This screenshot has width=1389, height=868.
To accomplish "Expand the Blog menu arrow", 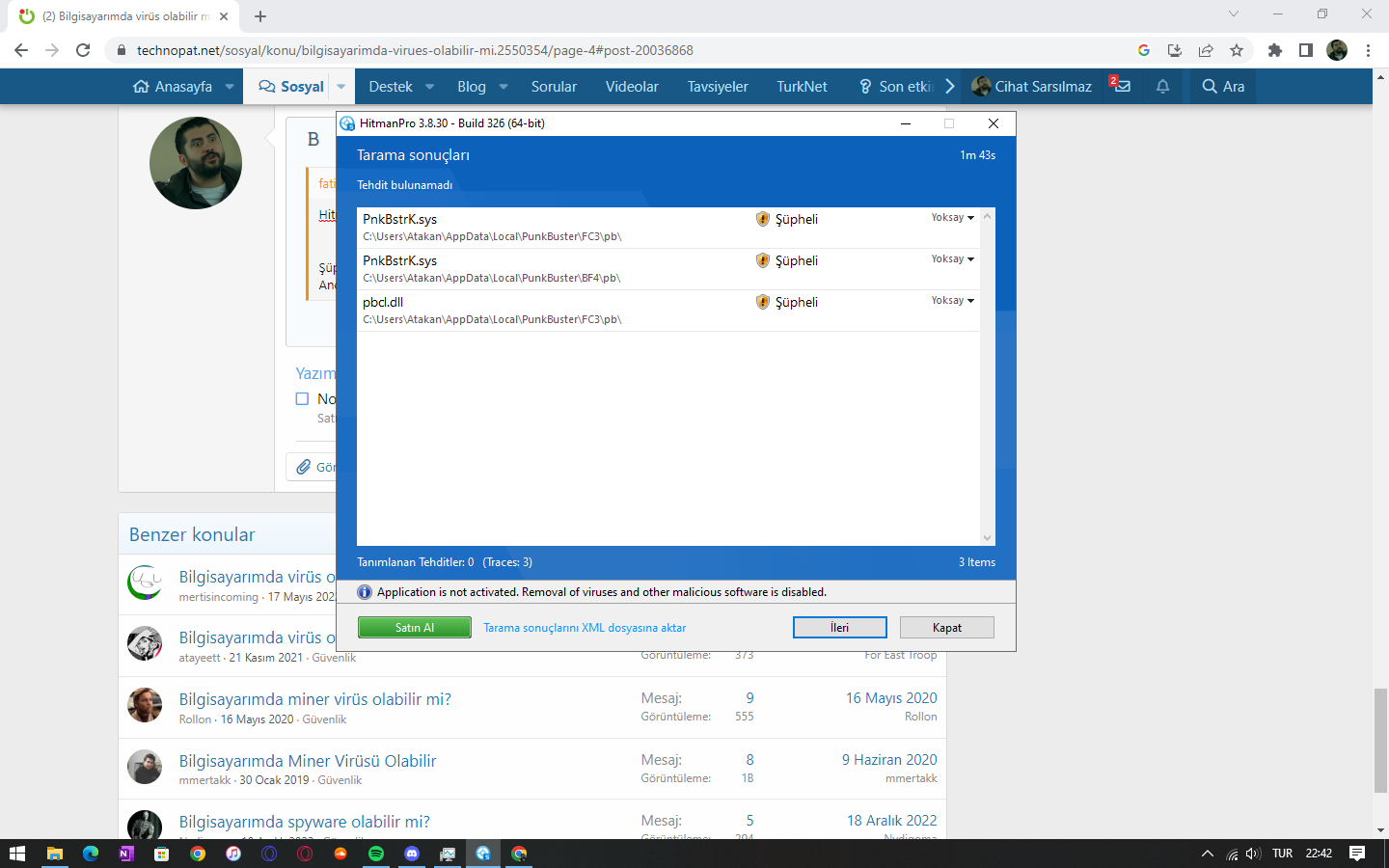I will pos(503,87).
